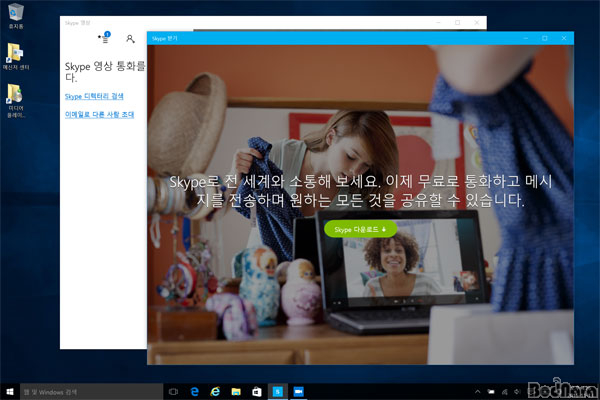Show hidden system tray icons
The width and height of the screenshot is (600, 400).
point(478,392)
